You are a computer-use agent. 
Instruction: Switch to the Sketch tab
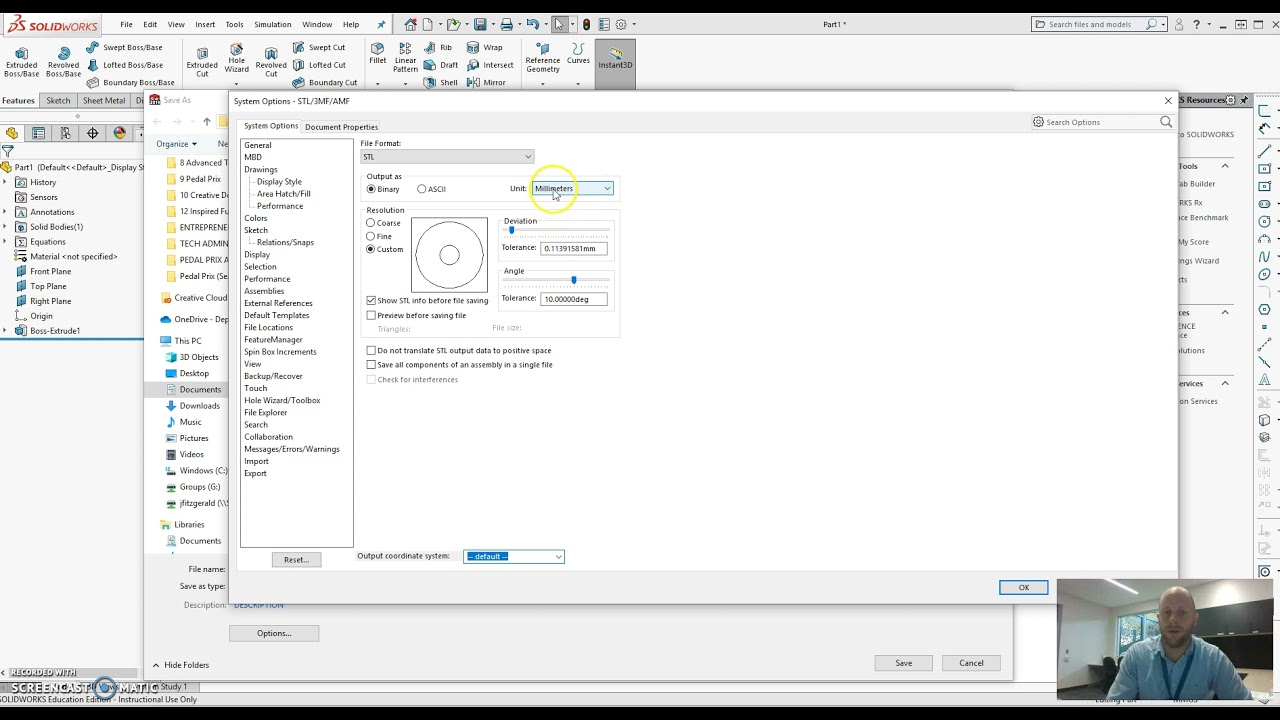click(x=58, y=100)
